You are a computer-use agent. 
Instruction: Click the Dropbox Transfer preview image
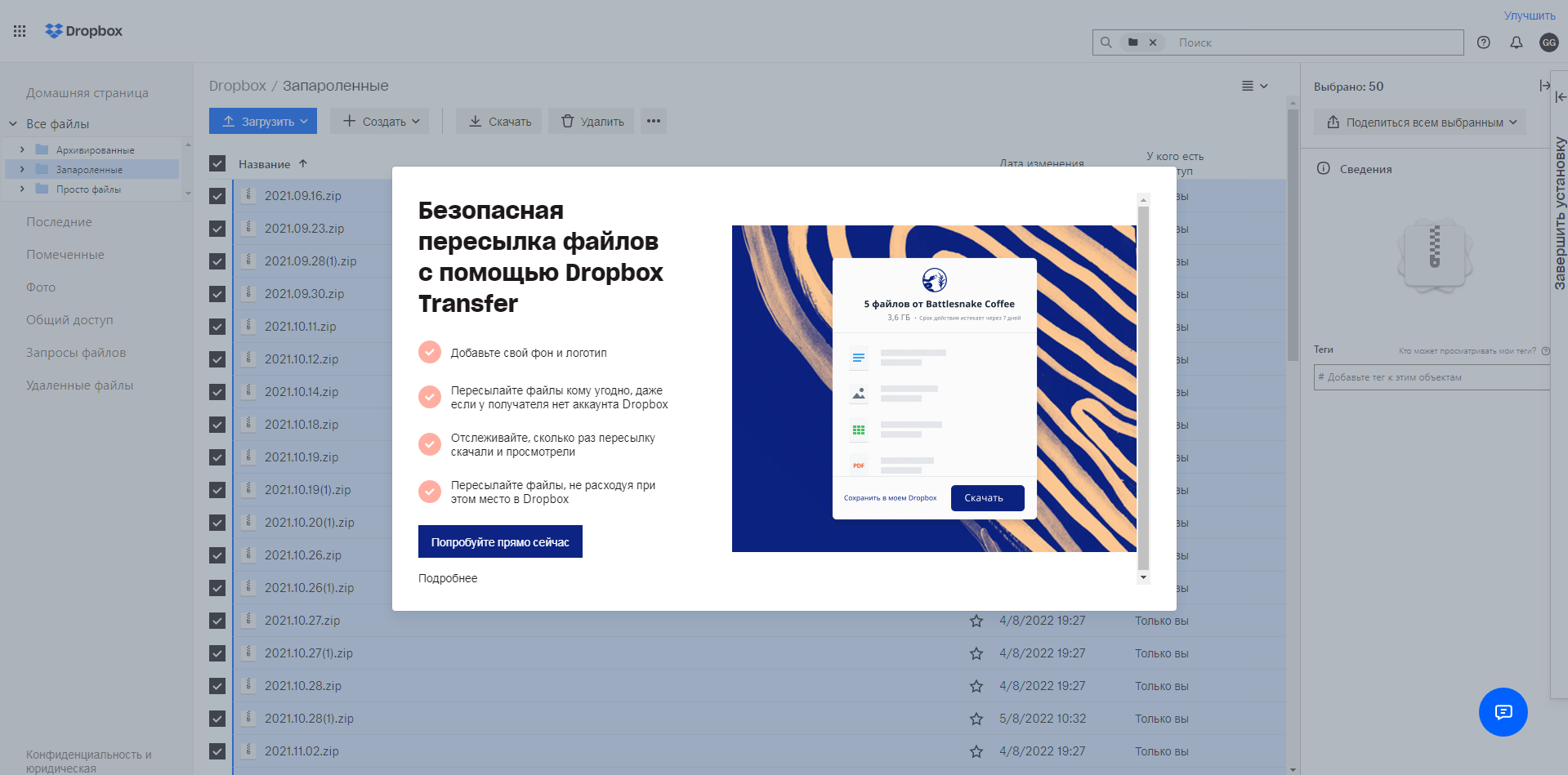coord(934,389)
